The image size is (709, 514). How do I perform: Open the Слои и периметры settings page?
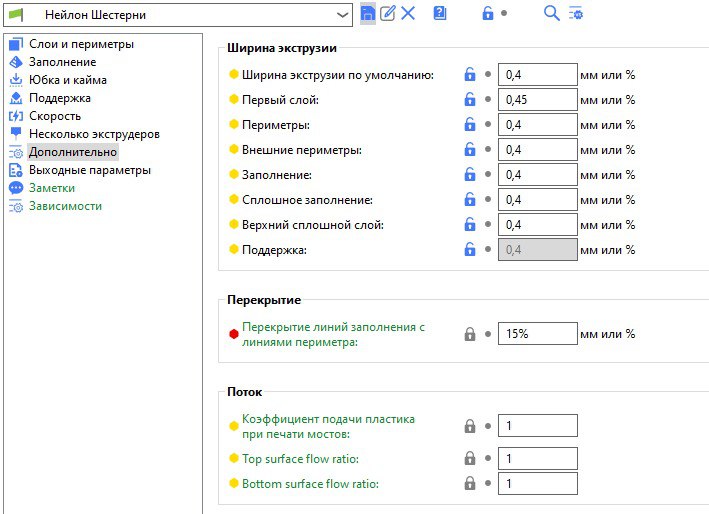pyautogui.click(x=81, y=44)
